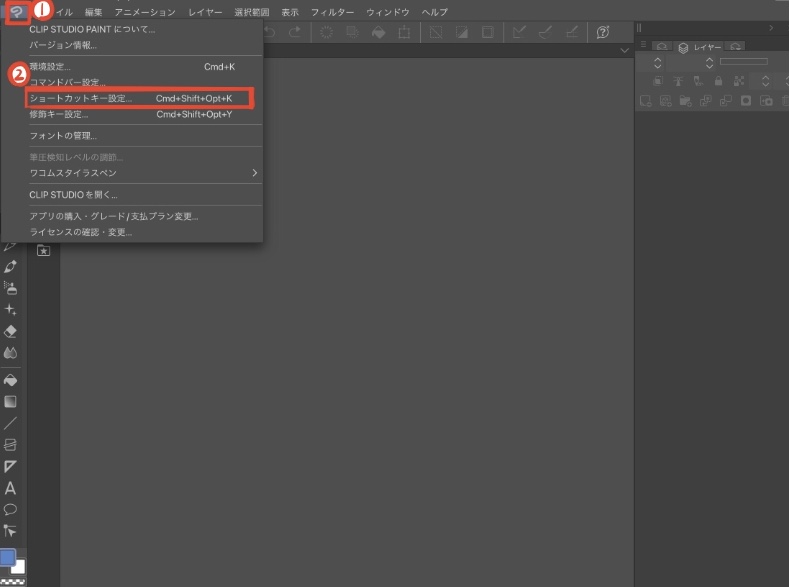Viewport: 789px width, 587px height.
Task: Switch to the レイヤー palette tab
Action: pyautogui.click(x=700, y=47)
